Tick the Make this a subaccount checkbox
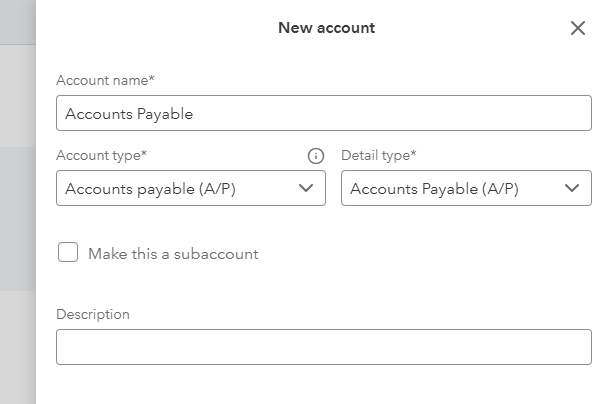602x404 pixels. coord(68,252)
